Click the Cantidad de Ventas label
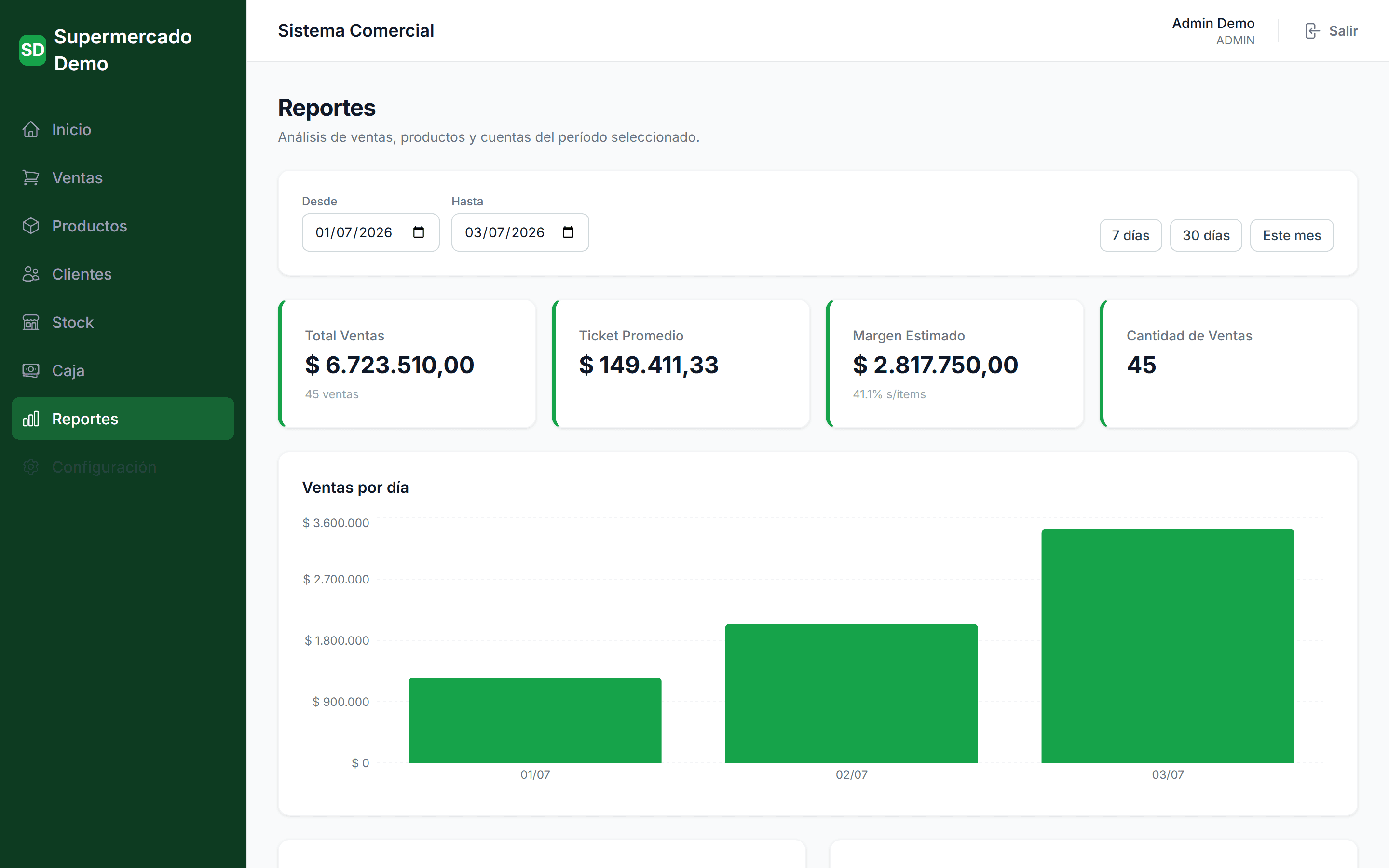Viewport: 1389px width, 868px height. click(1189, 335)
